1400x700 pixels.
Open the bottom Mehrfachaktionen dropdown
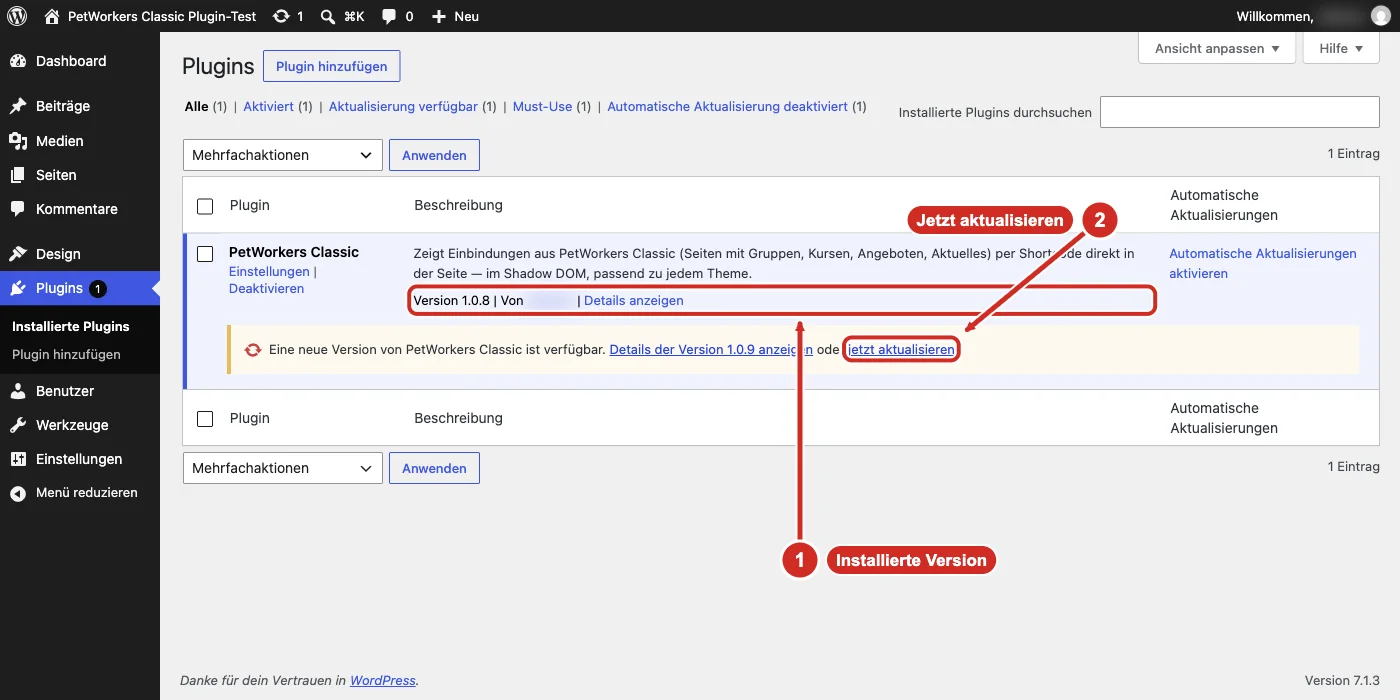283,468
